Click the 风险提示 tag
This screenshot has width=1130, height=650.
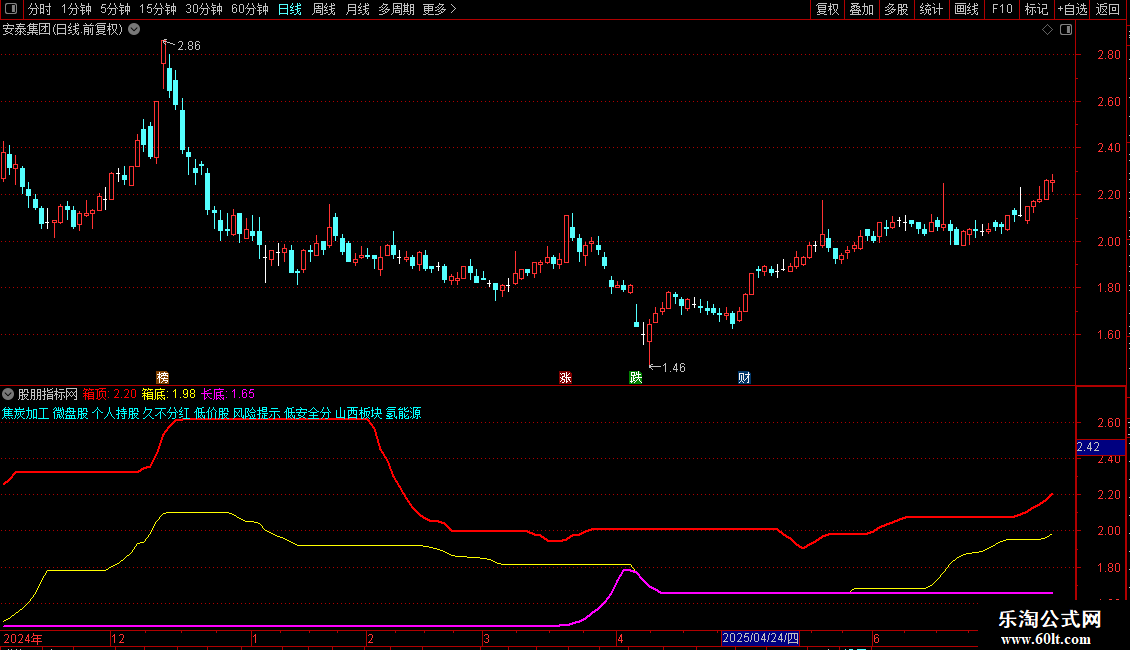tap(257, 414)
